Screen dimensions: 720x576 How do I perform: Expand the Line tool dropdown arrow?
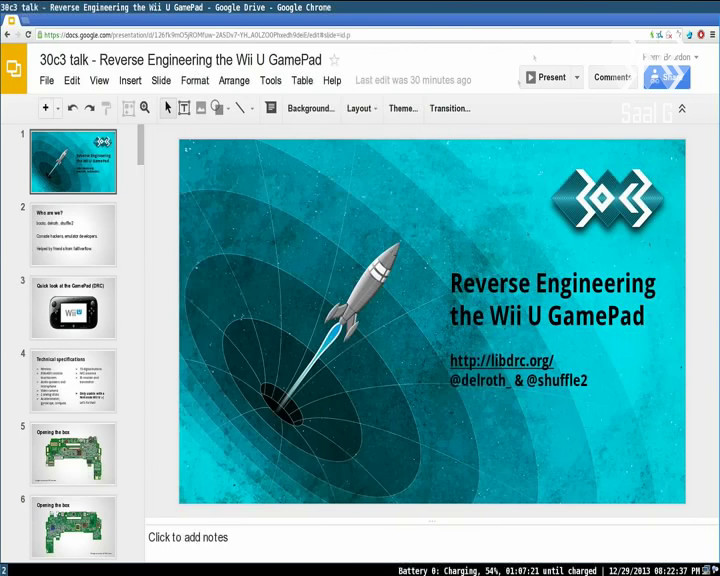pyautogui.click(x=252, y=109)
